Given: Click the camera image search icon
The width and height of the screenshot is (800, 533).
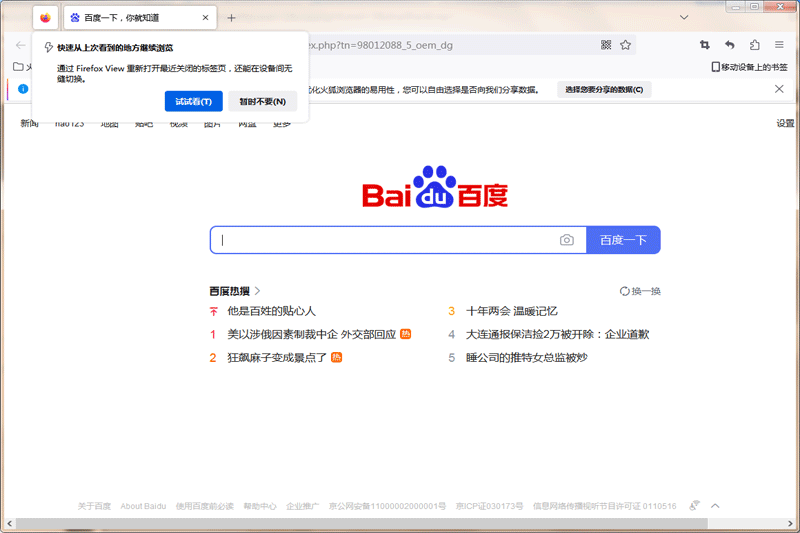Looking at the screenshot, I should pos(567,240).
